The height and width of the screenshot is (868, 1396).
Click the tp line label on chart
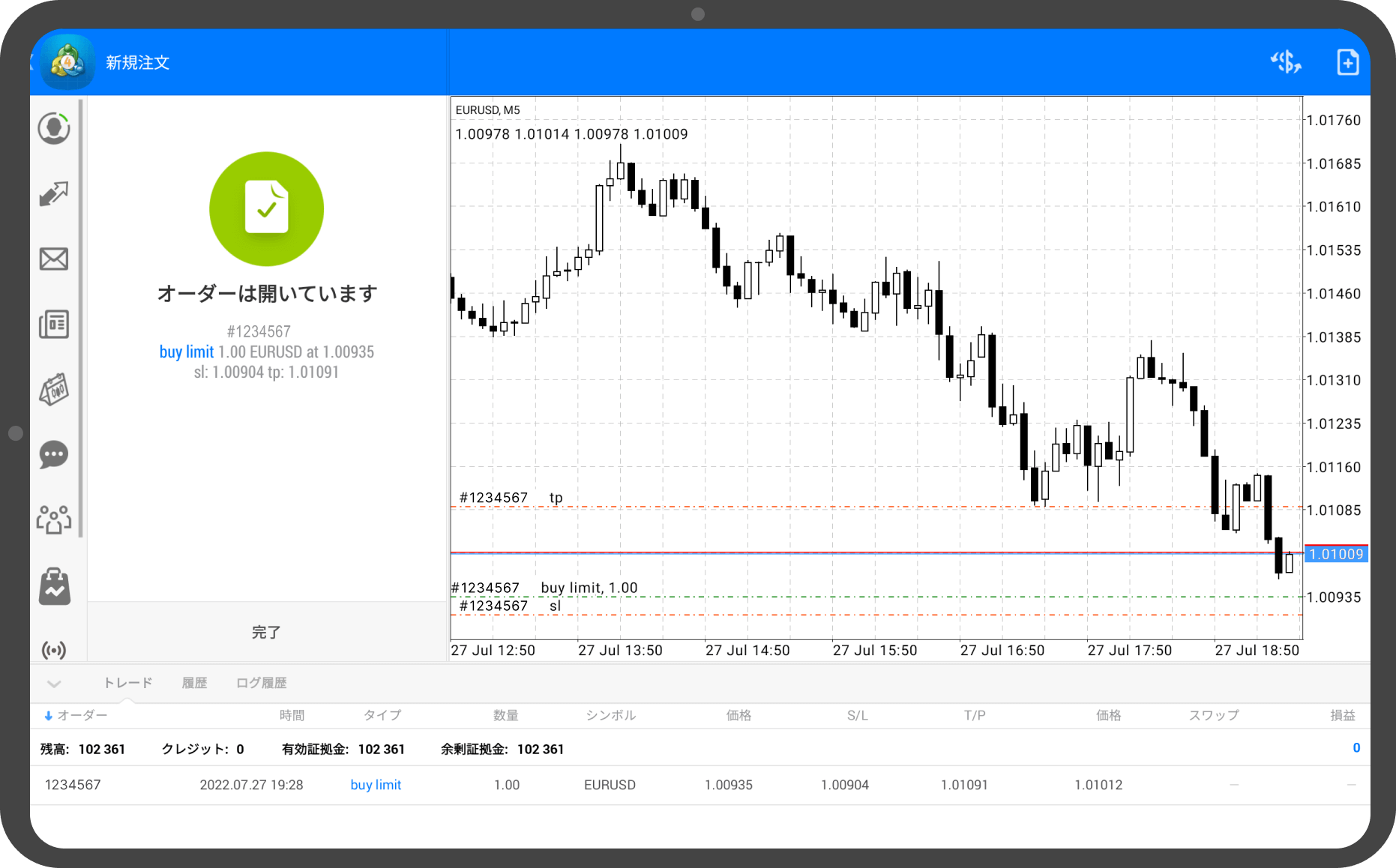pyautogui.click(x=556, y=498)
